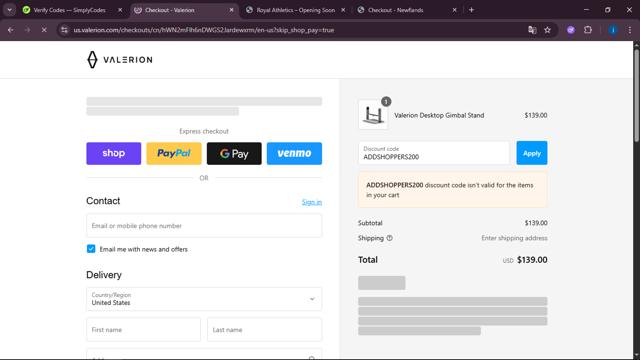Restore down the browser window
The width and height of the screenshot is (640, 360).
pyautogui.click(x=608, y=10)
